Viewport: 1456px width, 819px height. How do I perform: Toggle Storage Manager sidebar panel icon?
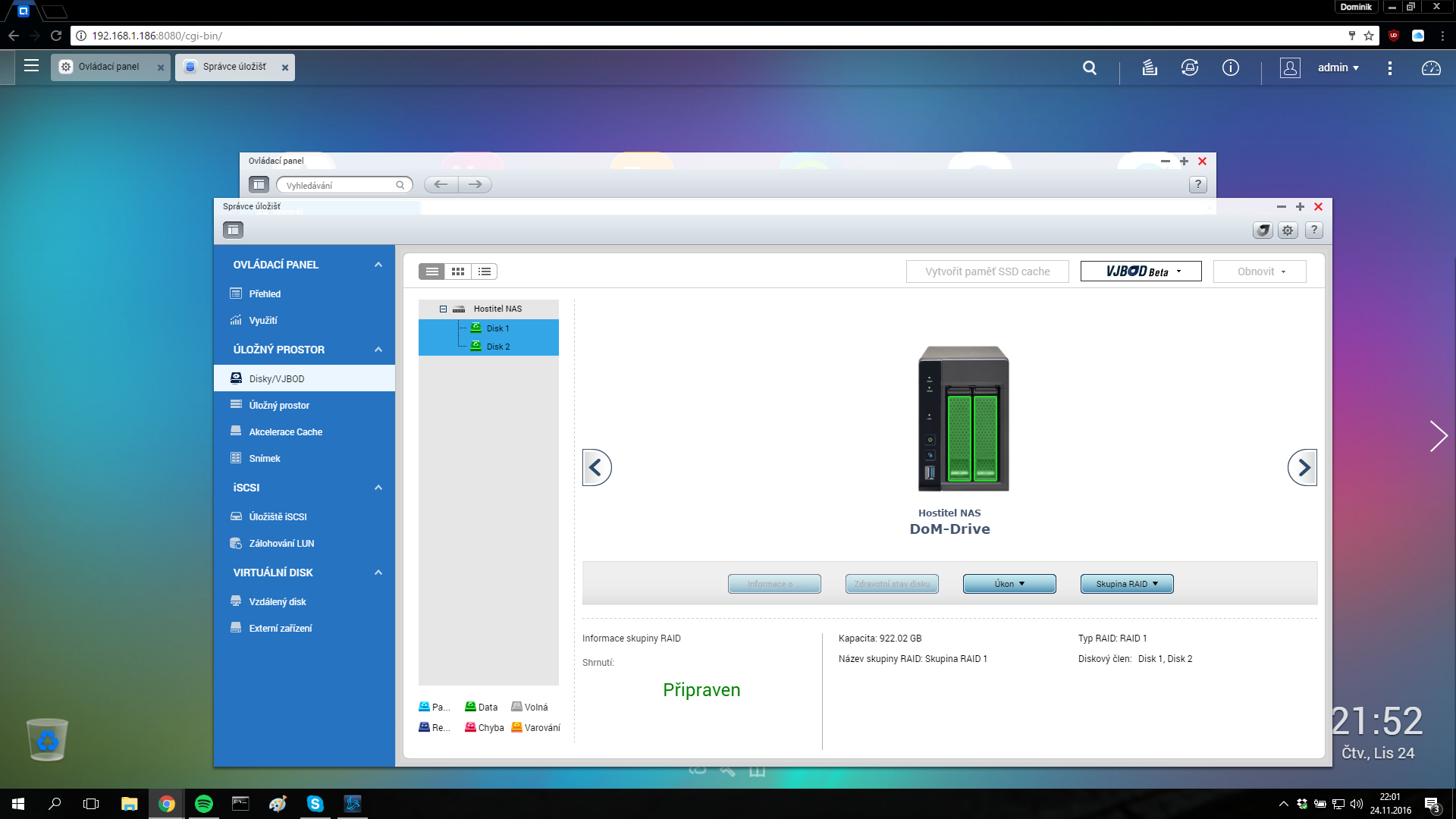tap(233, 230)
